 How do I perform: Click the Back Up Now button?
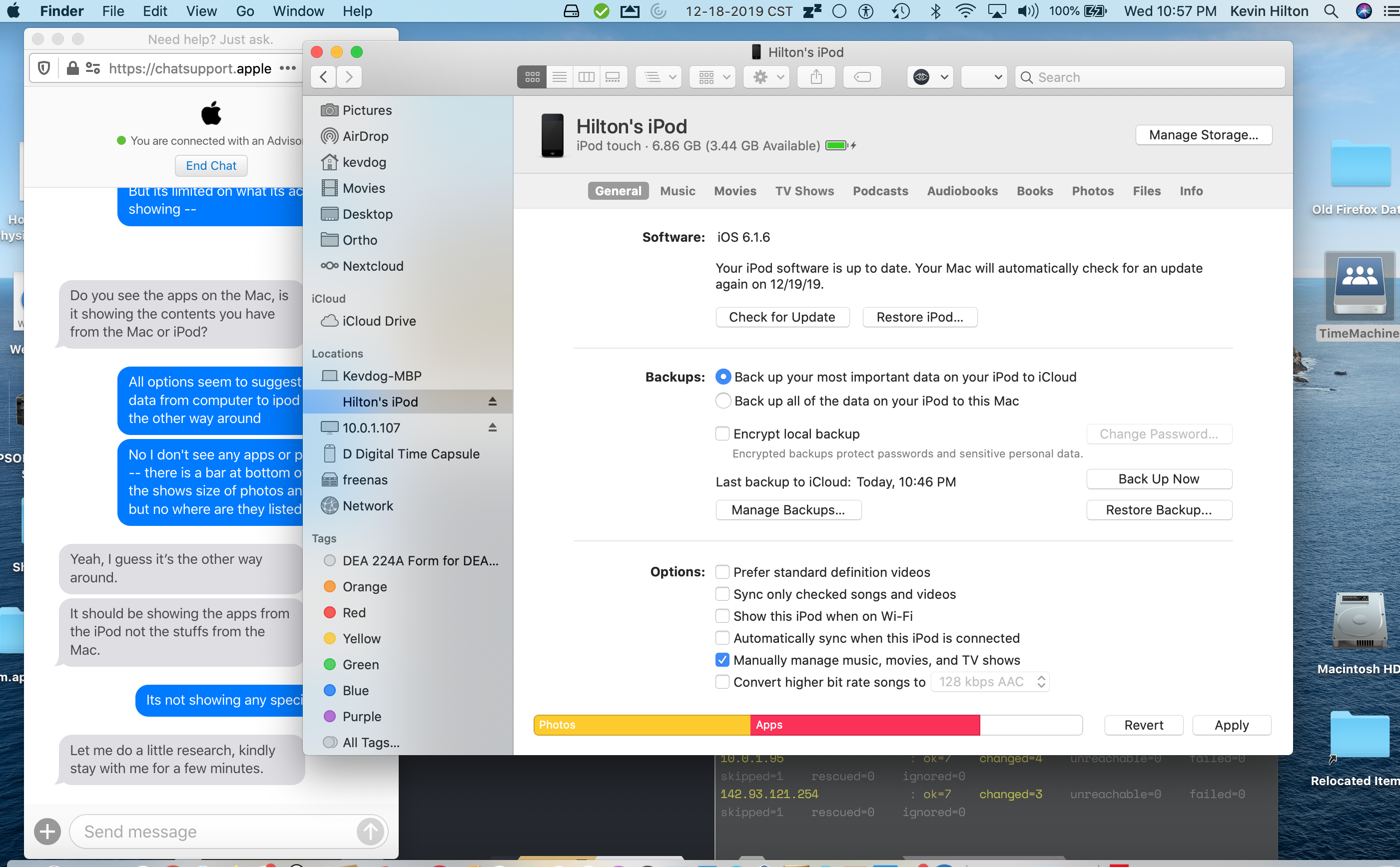[1159, 479]
